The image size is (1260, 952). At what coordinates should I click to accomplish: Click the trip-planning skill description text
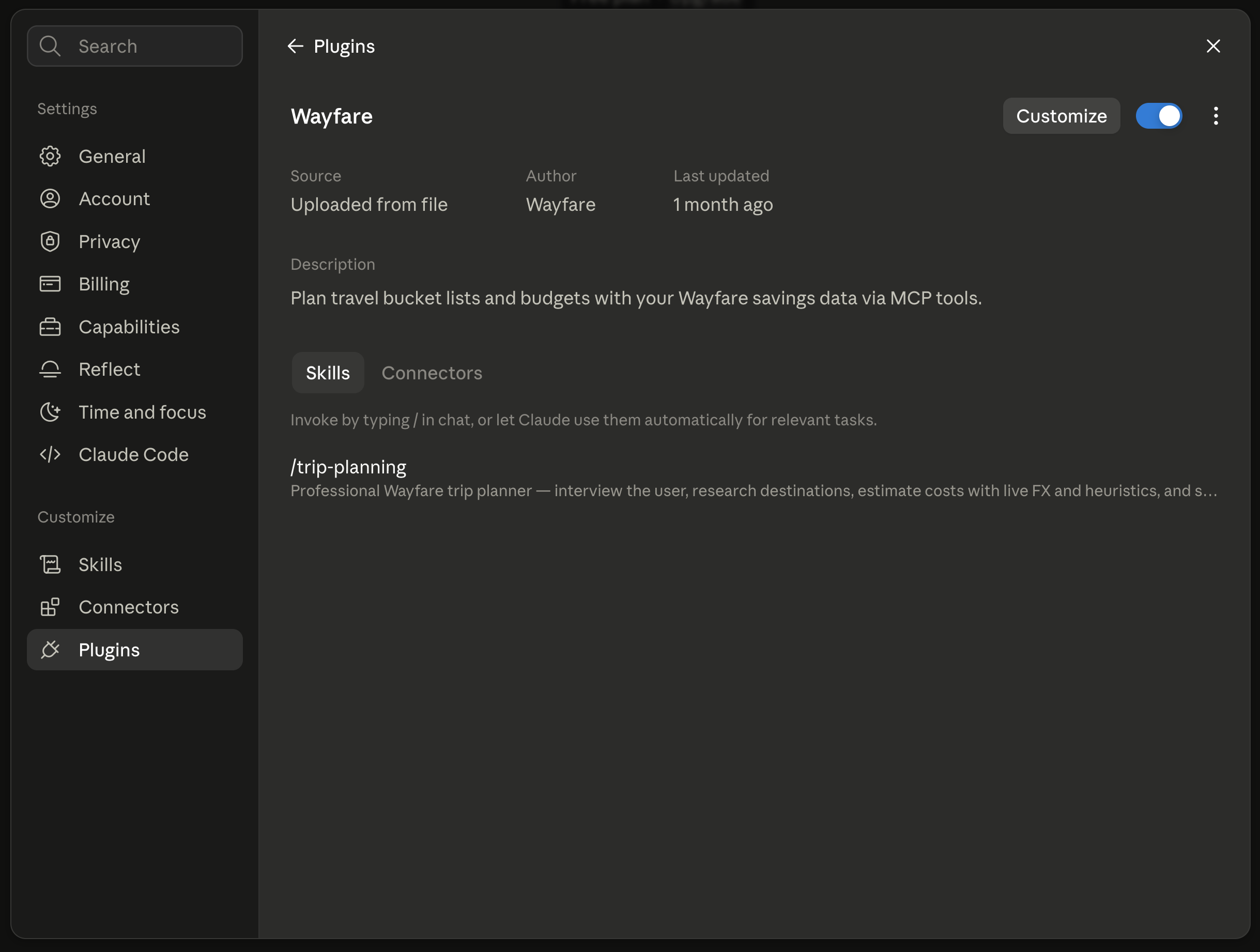[x=754, y=490]
